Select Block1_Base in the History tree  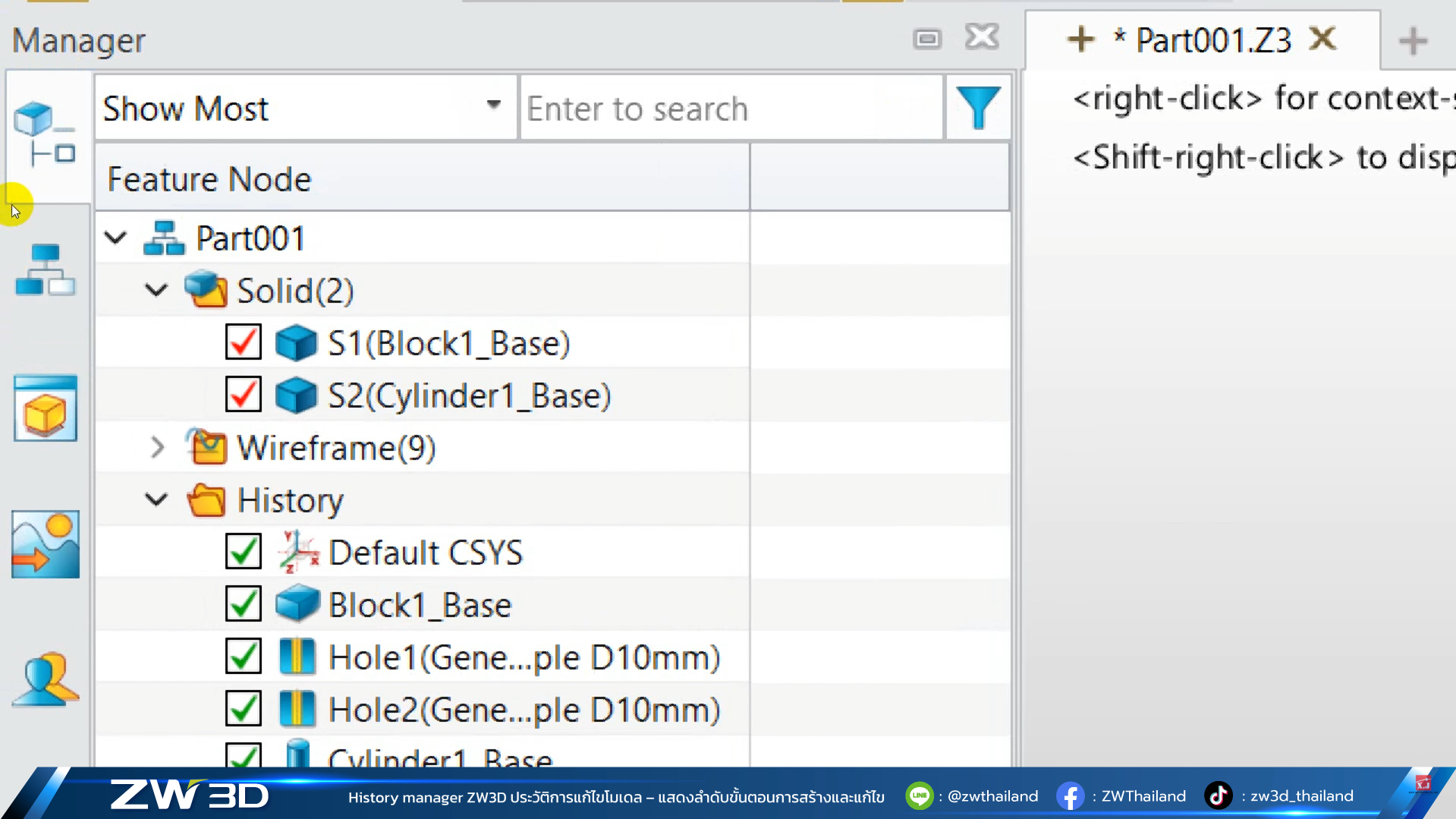(420, 605)
